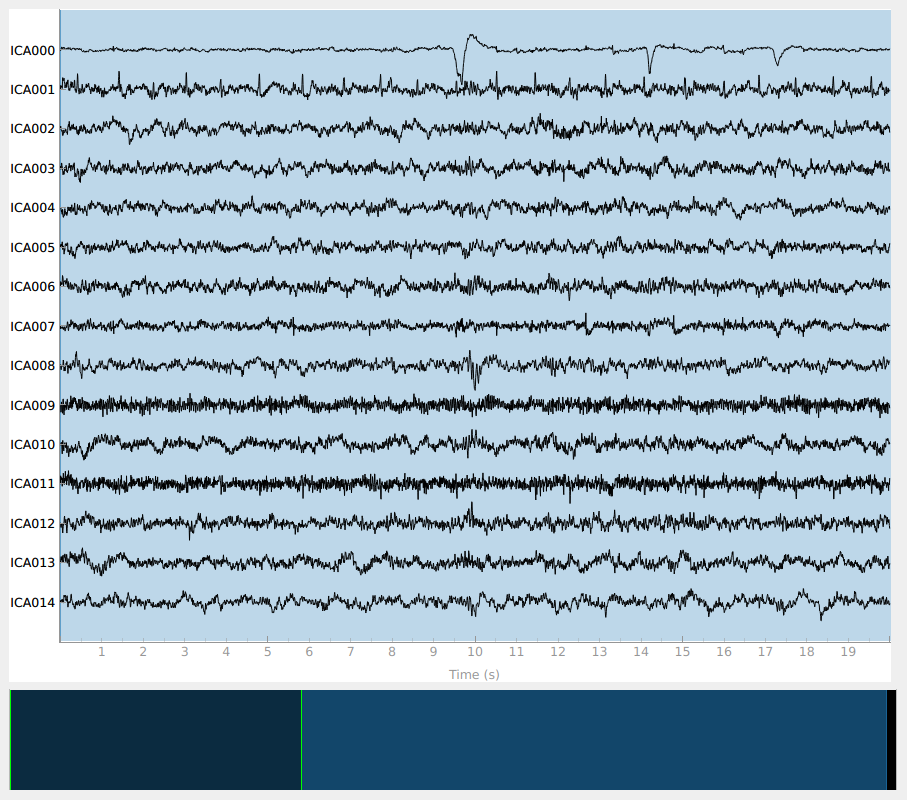Select the ICA011 channel label
Viewport: 907px width, 800px height.
pos(32,484)
